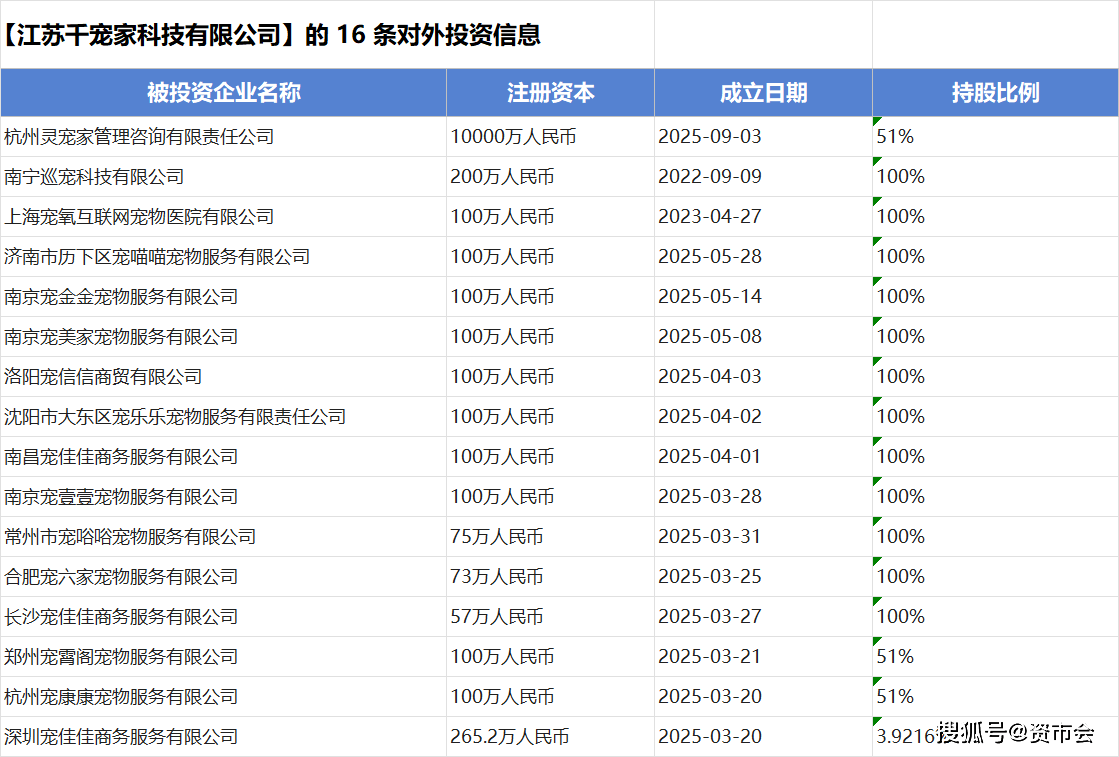Select the 57万人民币 capital cell
Screen dimensions: 1119x757
(497, 617)
